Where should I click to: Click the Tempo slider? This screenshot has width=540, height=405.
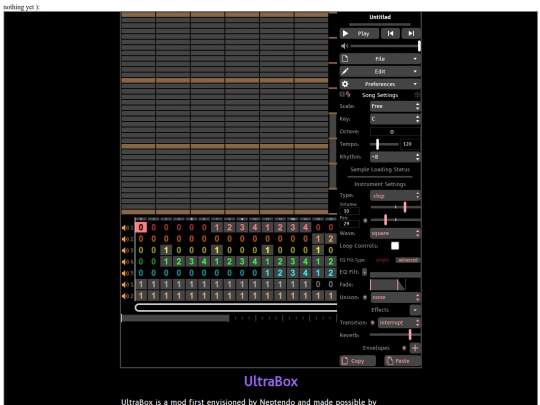coord(384,144)
